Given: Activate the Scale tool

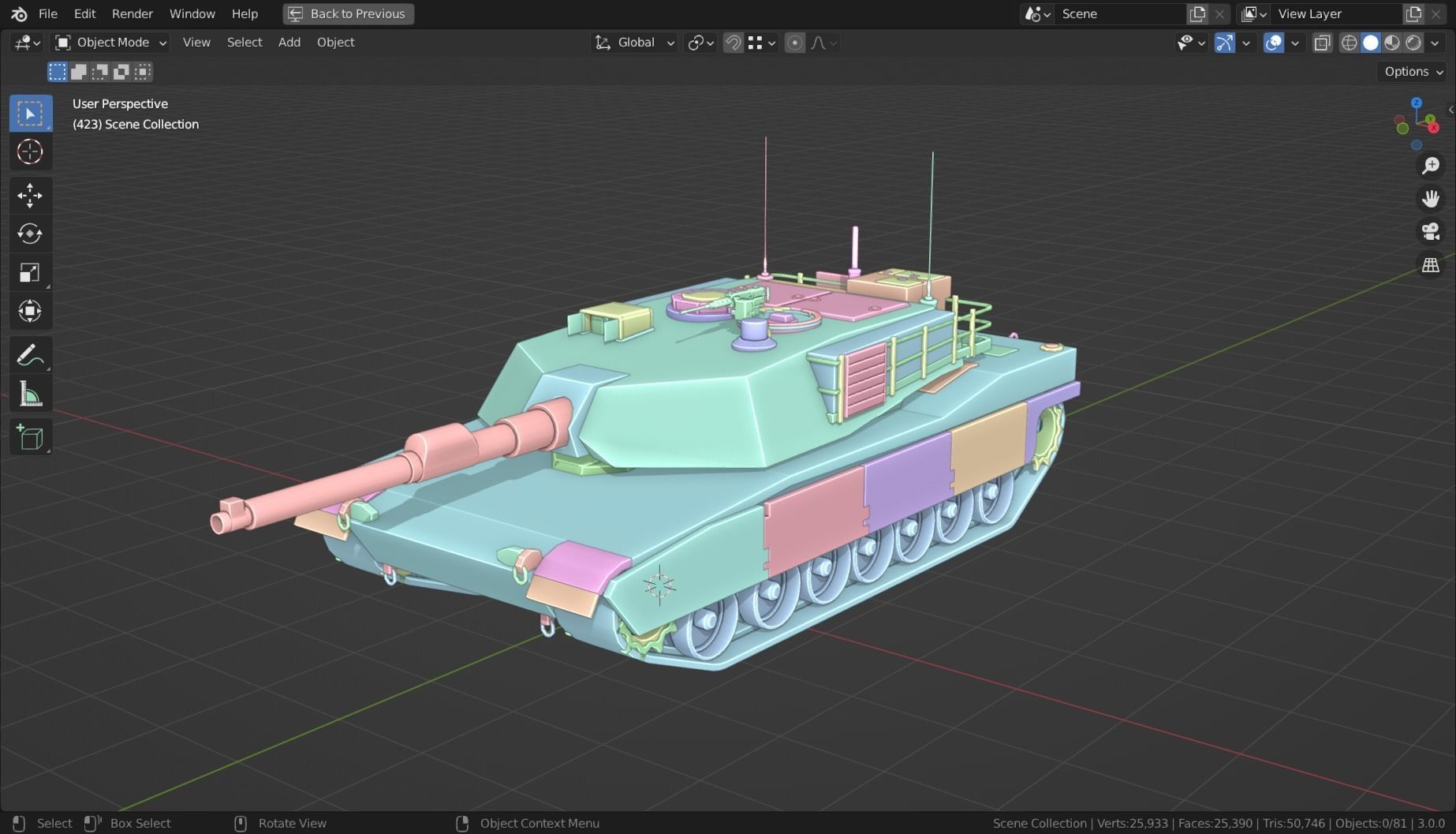Looking at the screenshot, I should (x=31, y=272).
